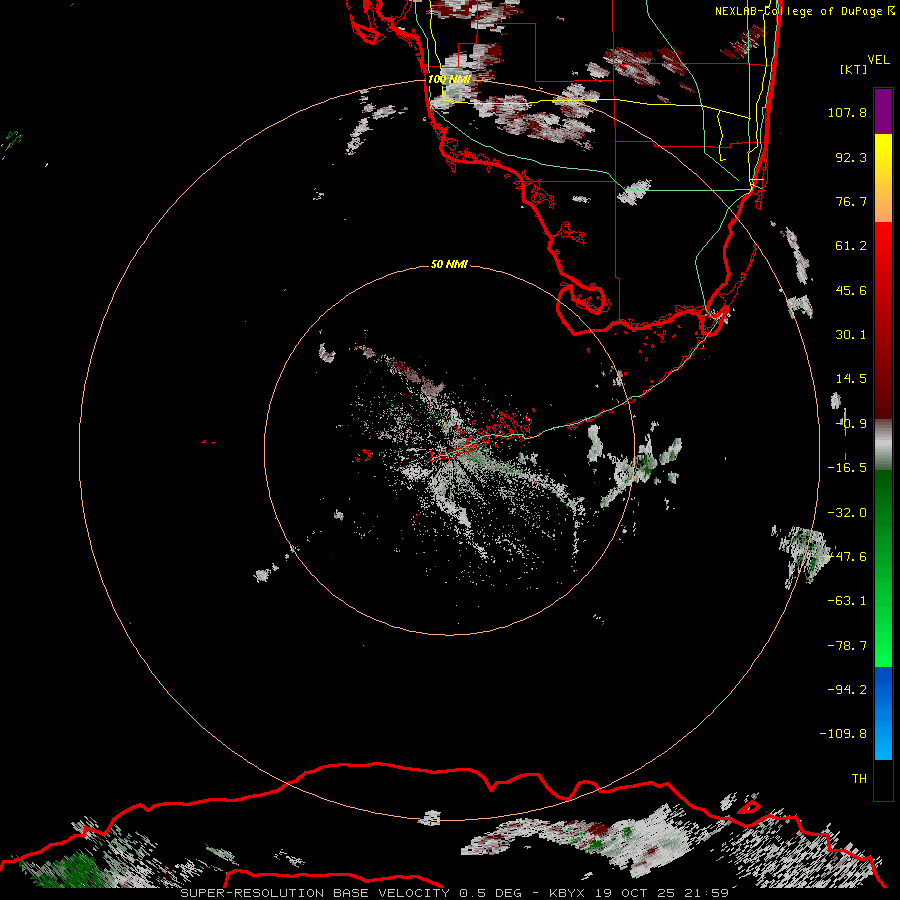Click the -32.0 velocity scale value
The image size is (900, 900).
[x=847, y=513]
